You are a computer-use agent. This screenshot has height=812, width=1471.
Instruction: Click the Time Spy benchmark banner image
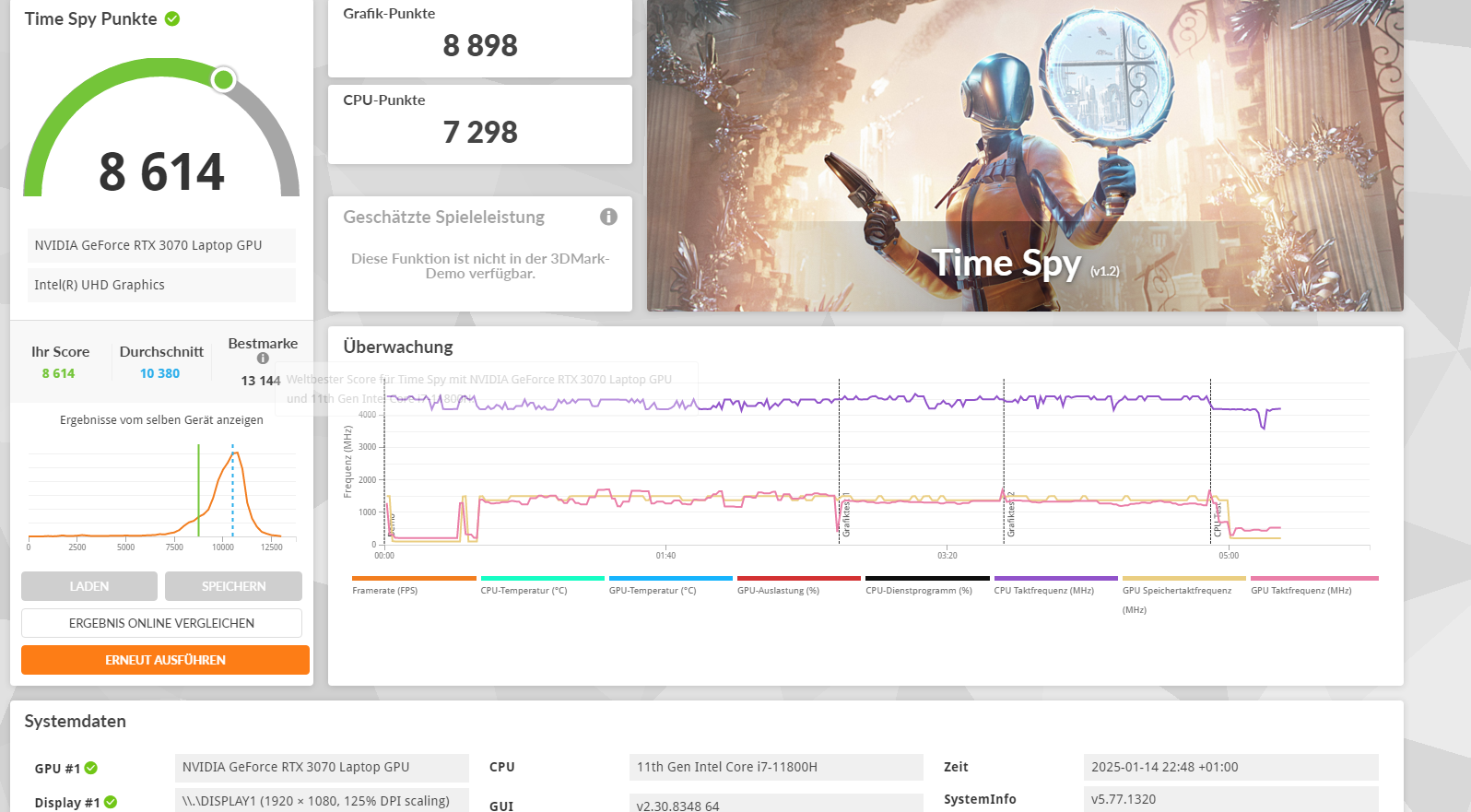pyautogui.click(x=1025, y=155)
